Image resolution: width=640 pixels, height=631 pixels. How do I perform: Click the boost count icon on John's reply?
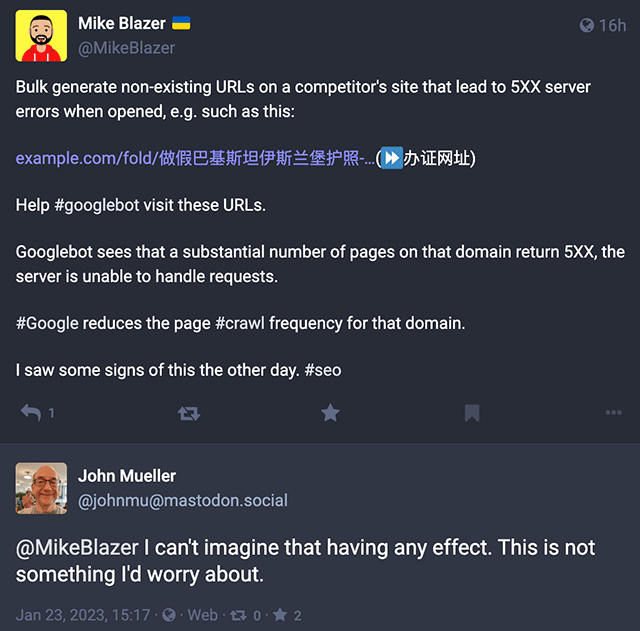[x=240, y=615]
